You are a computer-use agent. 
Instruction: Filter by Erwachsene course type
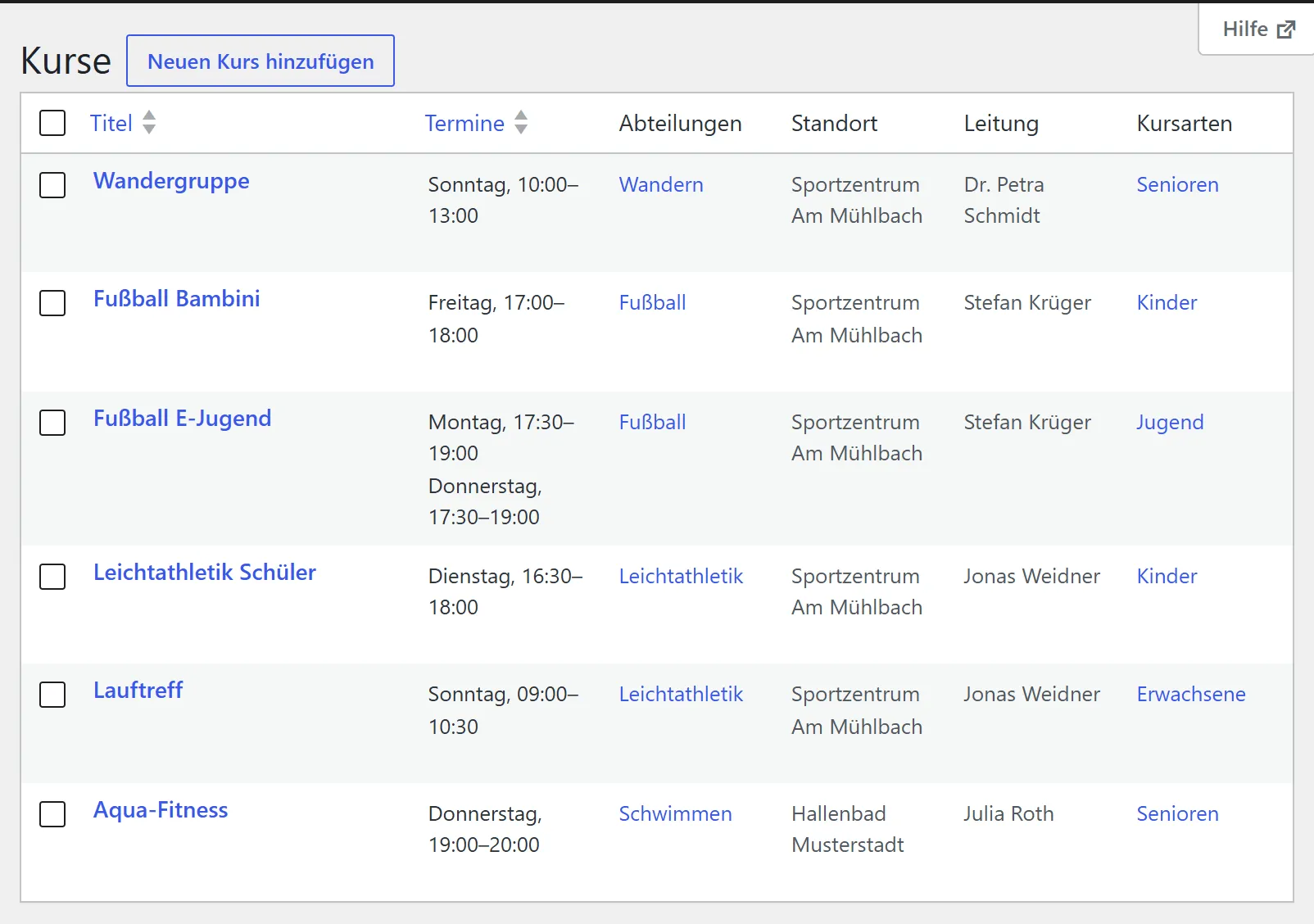[x=1191, y=695]
